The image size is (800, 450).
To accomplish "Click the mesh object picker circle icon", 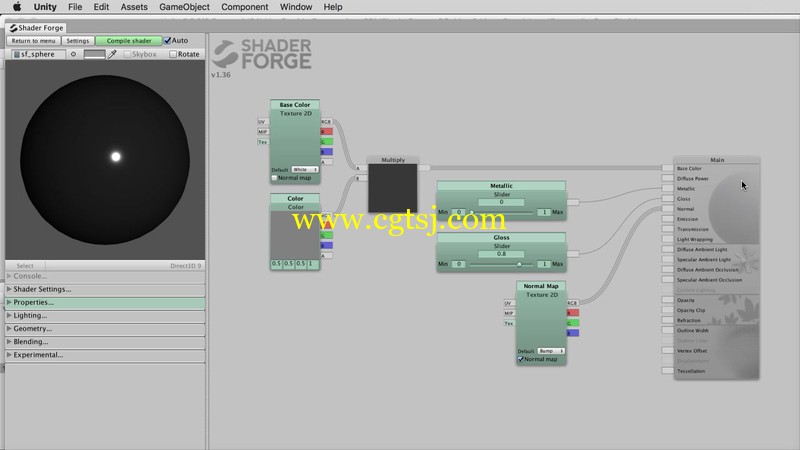I will (73, 54).
